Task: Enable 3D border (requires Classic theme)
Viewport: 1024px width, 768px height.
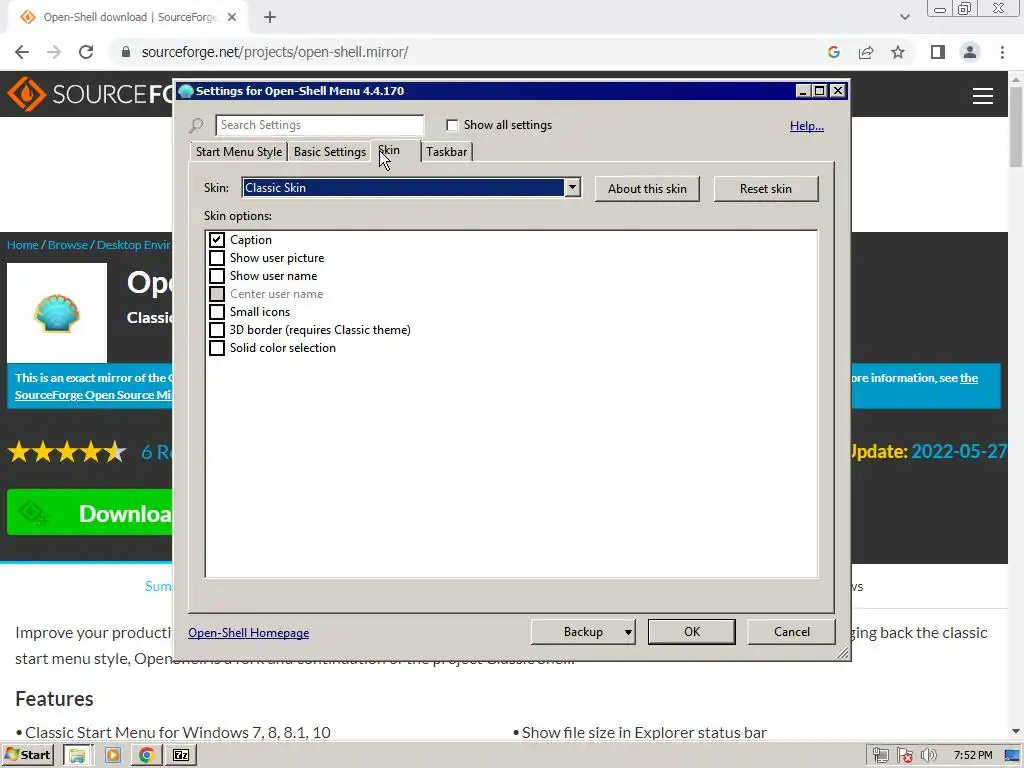Action: 217,330
